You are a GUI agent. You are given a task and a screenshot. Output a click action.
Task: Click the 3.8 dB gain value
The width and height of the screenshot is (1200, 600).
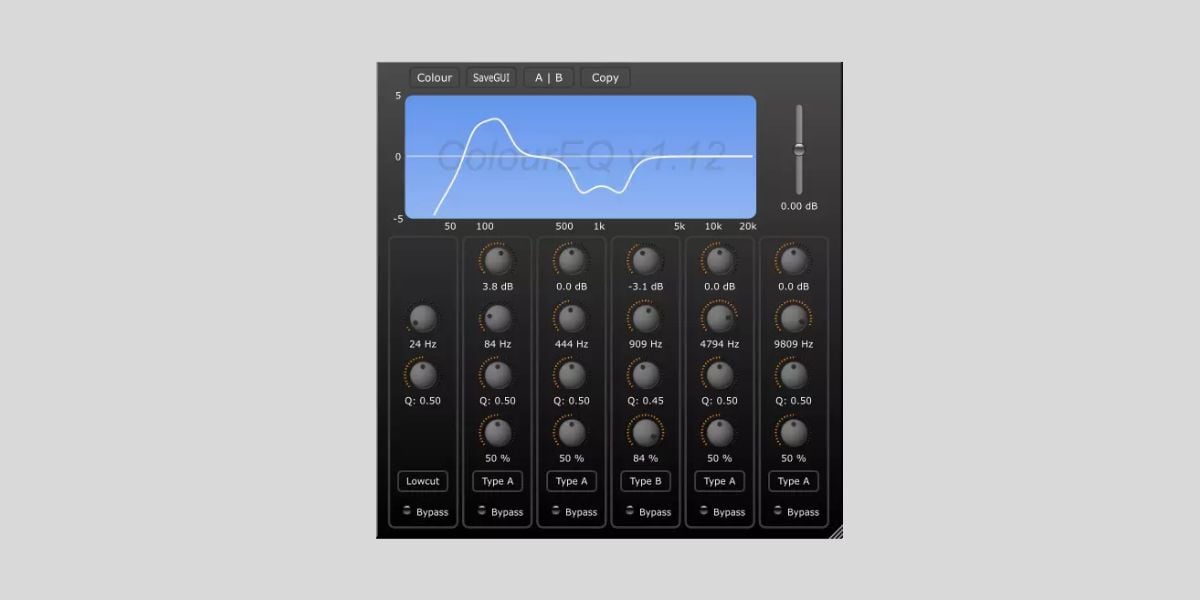pyautogui.click(x=497, y=287)
